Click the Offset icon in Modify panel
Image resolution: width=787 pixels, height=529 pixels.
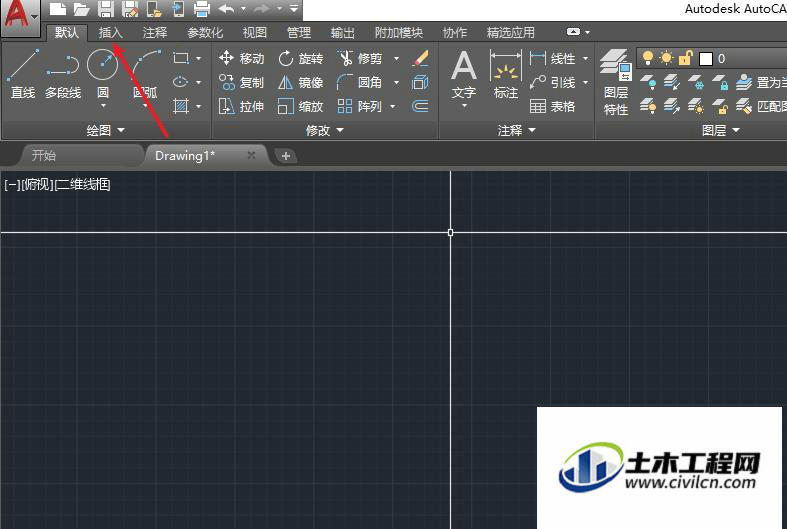tap(421, 106)
